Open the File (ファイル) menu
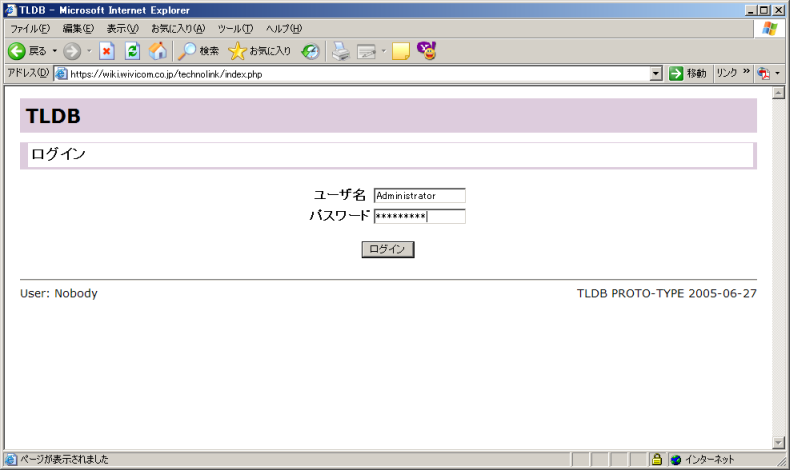This screenshot has height=470, width=790. tap(29, 29)
